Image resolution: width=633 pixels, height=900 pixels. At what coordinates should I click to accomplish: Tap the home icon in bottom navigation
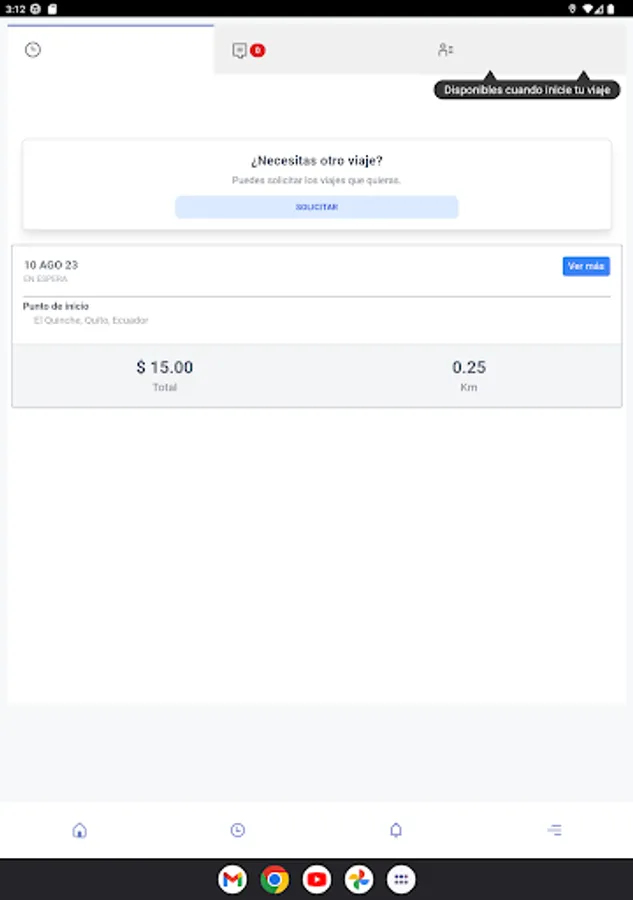pos(80,830)
